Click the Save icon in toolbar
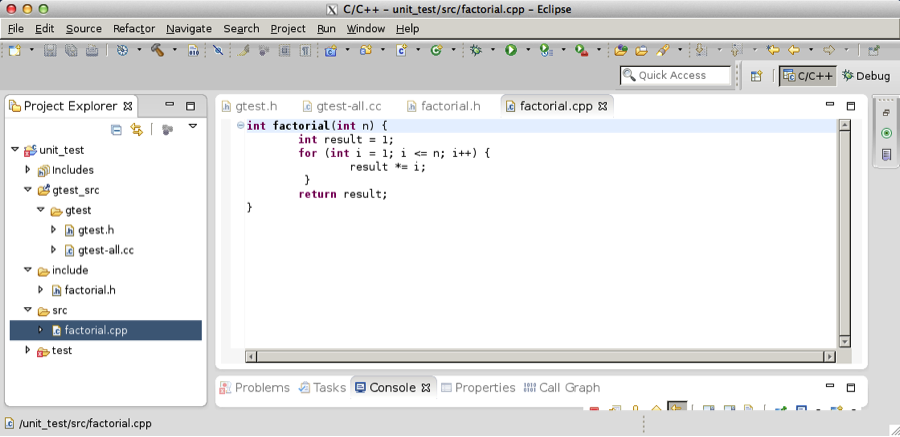Screen dimensions: 900x437 (50, 51)
